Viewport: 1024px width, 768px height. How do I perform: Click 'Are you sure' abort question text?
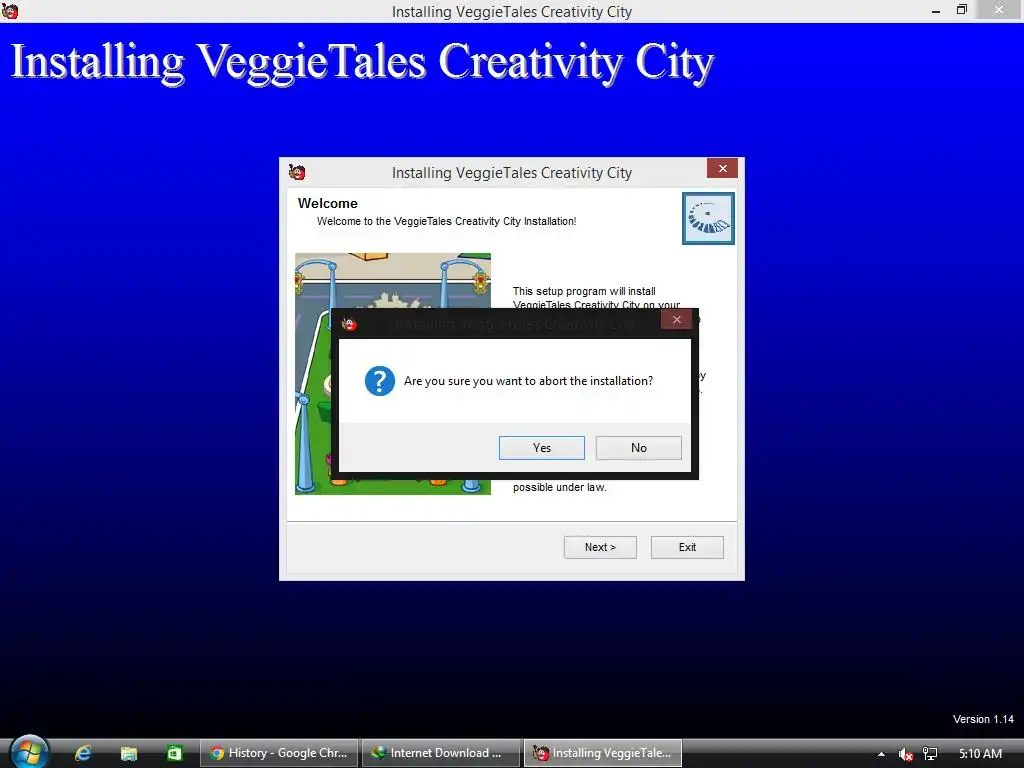tap(528, 381)
